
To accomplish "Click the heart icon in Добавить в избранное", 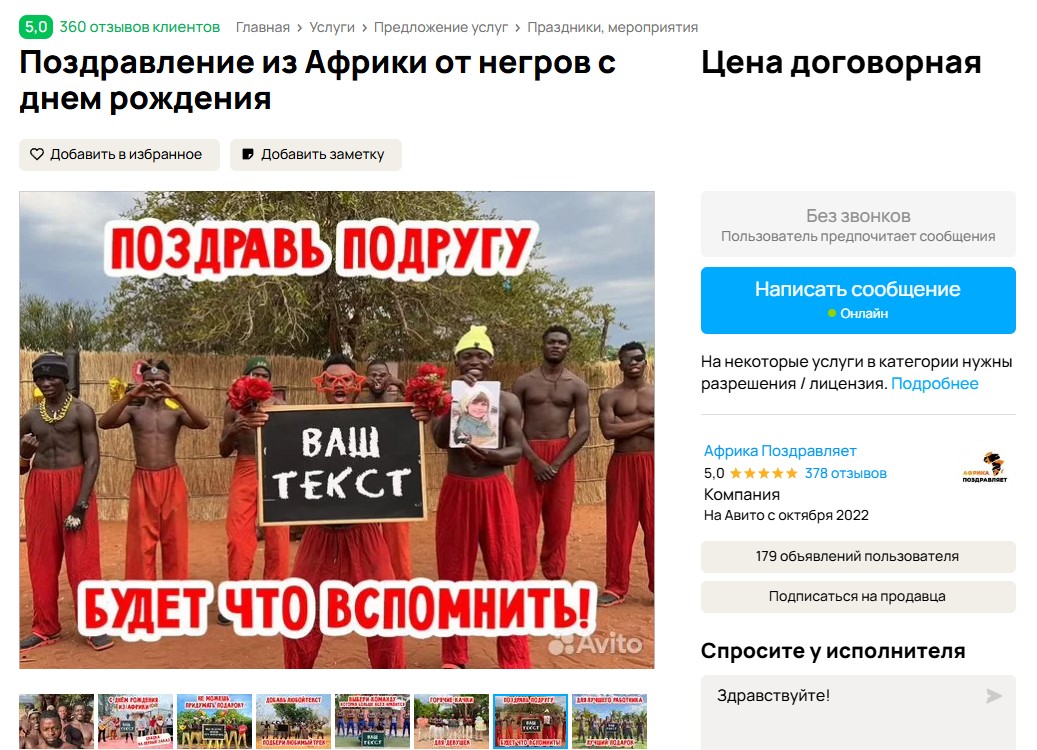I will [37, 154].
